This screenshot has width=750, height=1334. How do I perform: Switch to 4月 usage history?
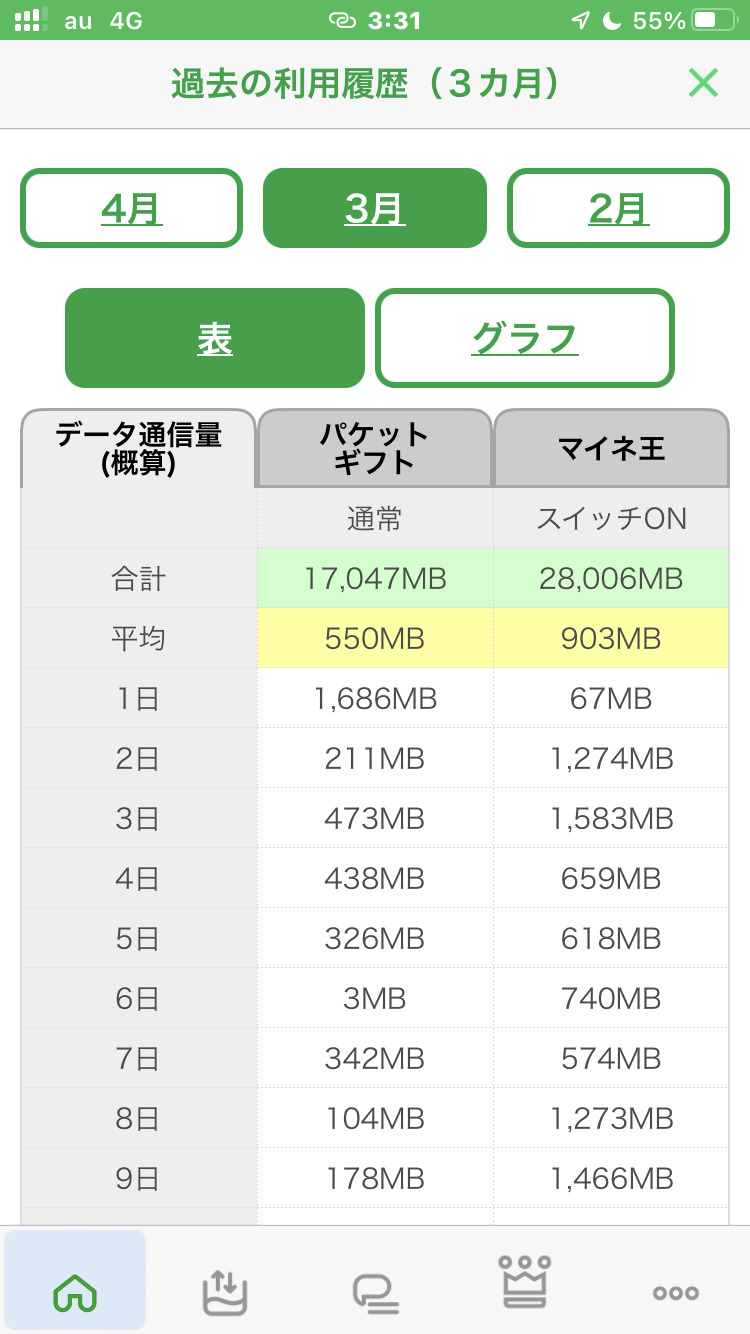tap(131, 208)
